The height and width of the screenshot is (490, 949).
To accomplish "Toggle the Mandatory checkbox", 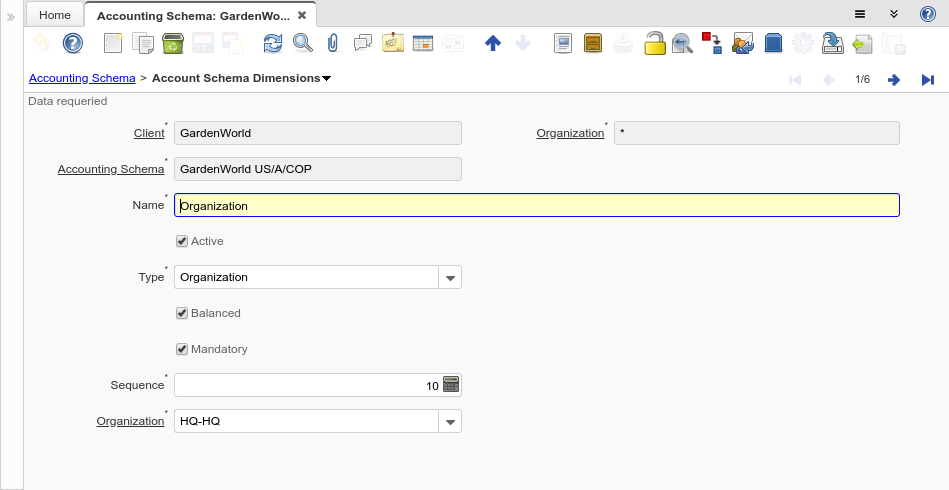I will click(182, 349).
